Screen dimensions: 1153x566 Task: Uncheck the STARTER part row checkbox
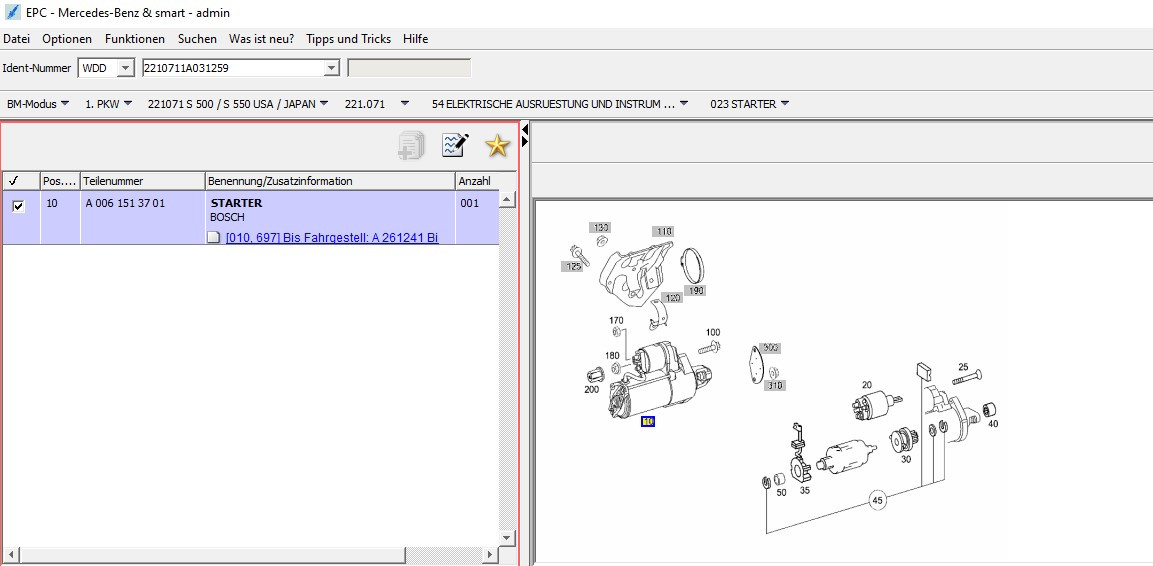18,205
